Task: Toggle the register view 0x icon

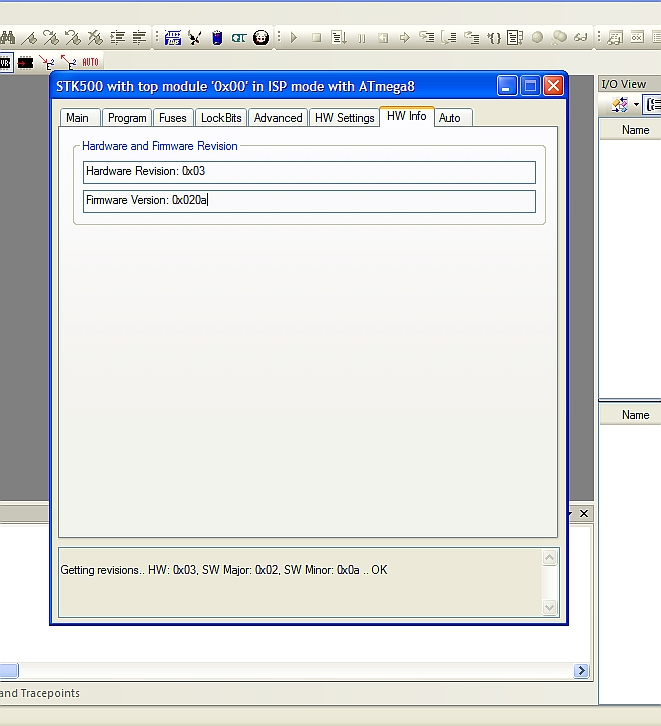Action: [x=637, y=38]
